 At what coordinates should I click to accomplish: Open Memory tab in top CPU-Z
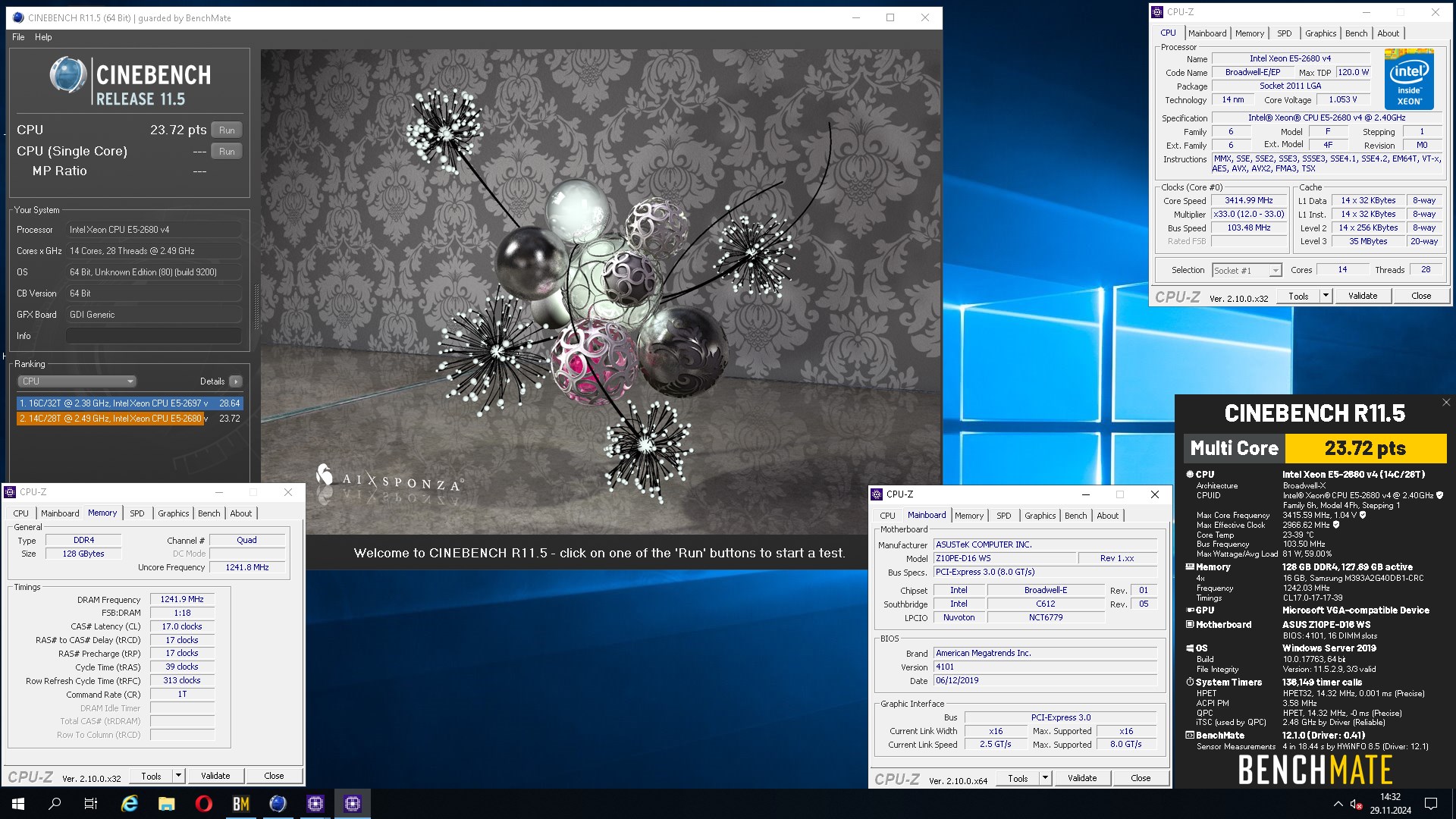1250,33
